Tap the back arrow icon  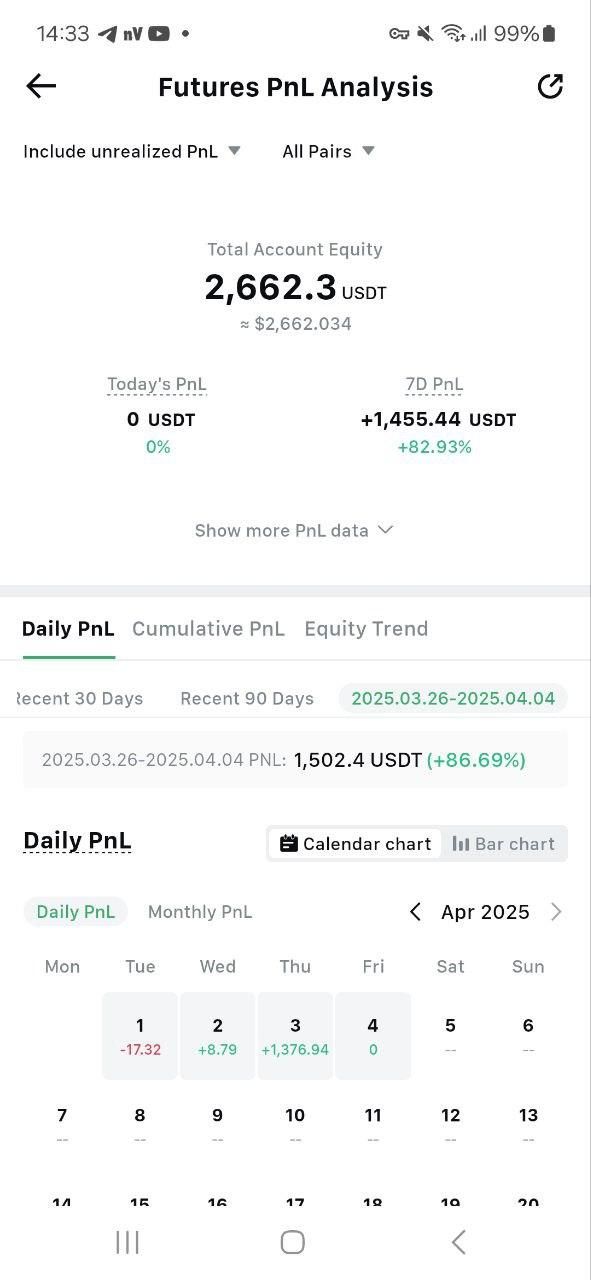coord(41,87)
